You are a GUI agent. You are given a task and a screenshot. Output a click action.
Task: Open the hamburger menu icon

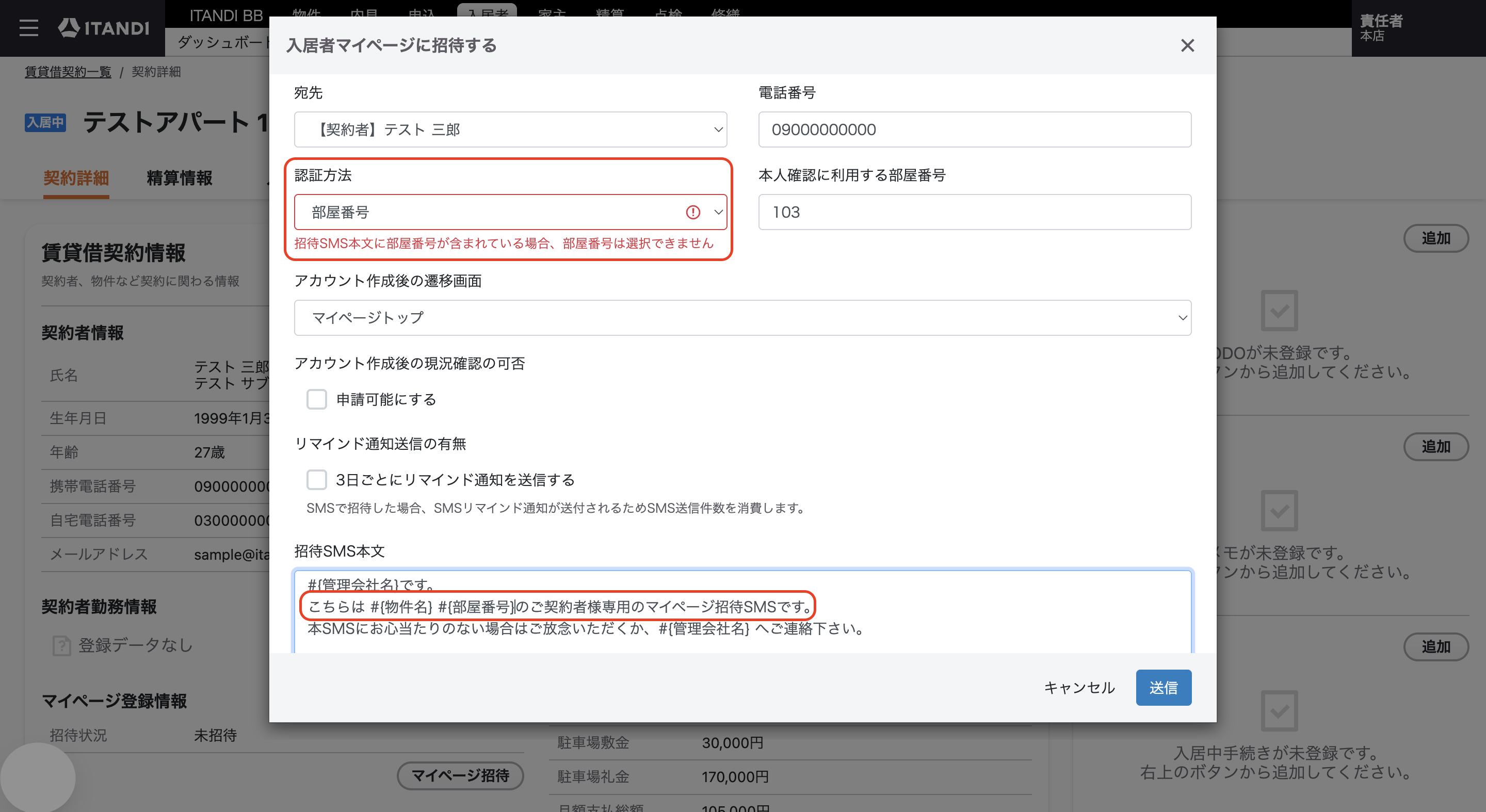click(29, 28)
